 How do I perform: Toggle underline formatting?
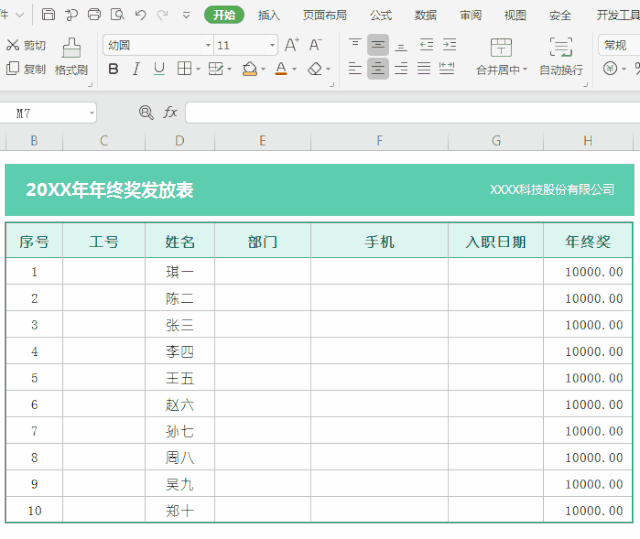click(x=159, y=69)
